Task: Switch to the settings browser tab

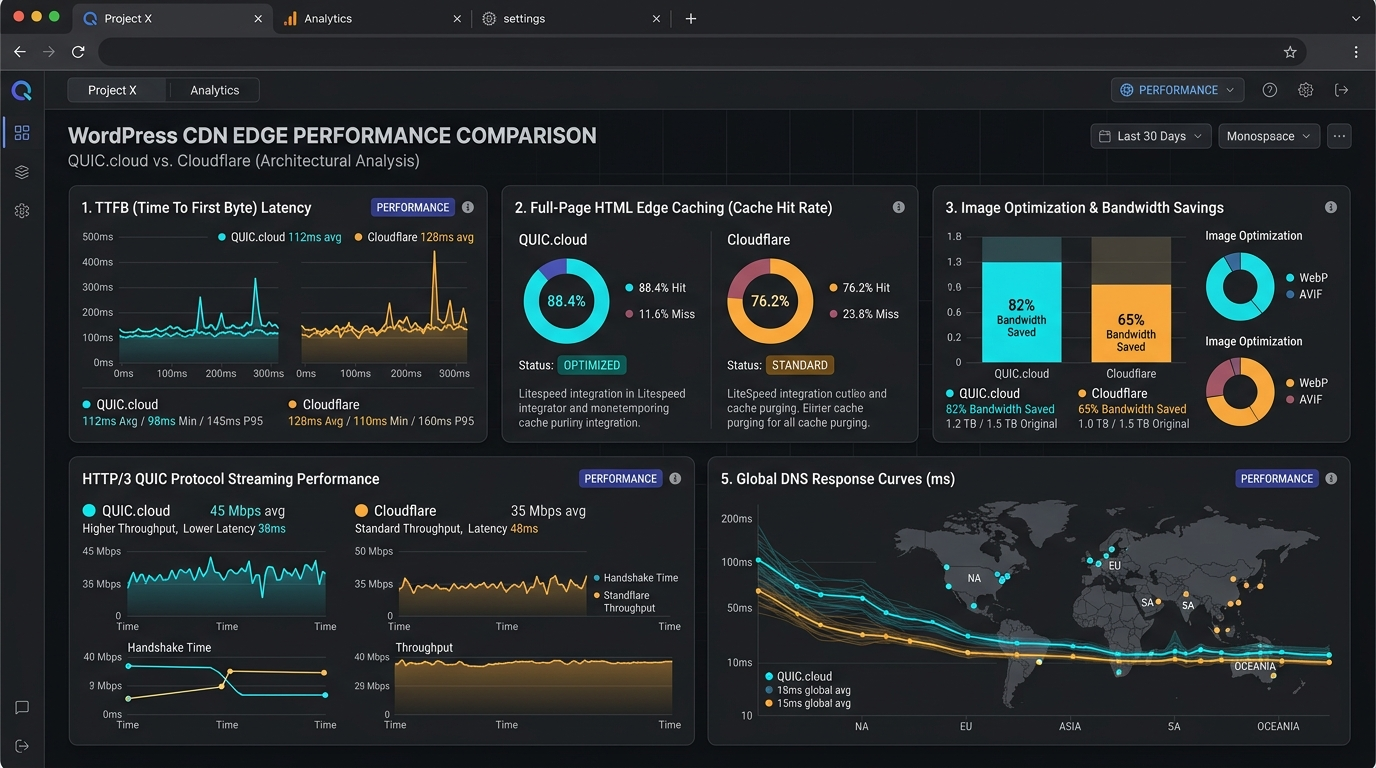Action: pos(571,19)
